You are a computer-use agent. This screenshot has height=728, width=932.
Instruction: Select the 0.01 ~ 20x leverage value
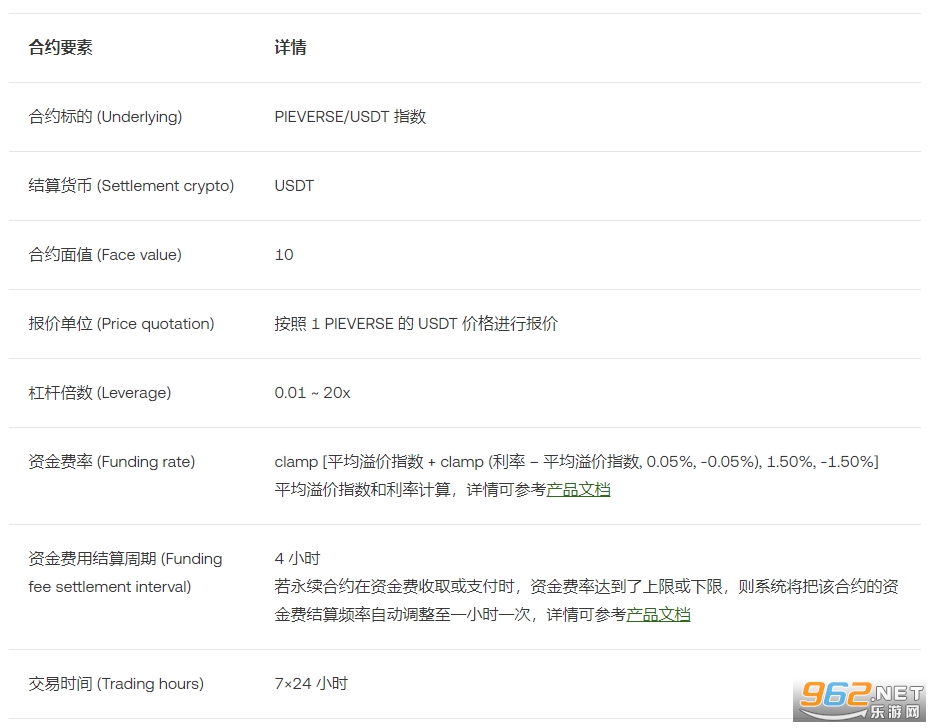point(312,393)
